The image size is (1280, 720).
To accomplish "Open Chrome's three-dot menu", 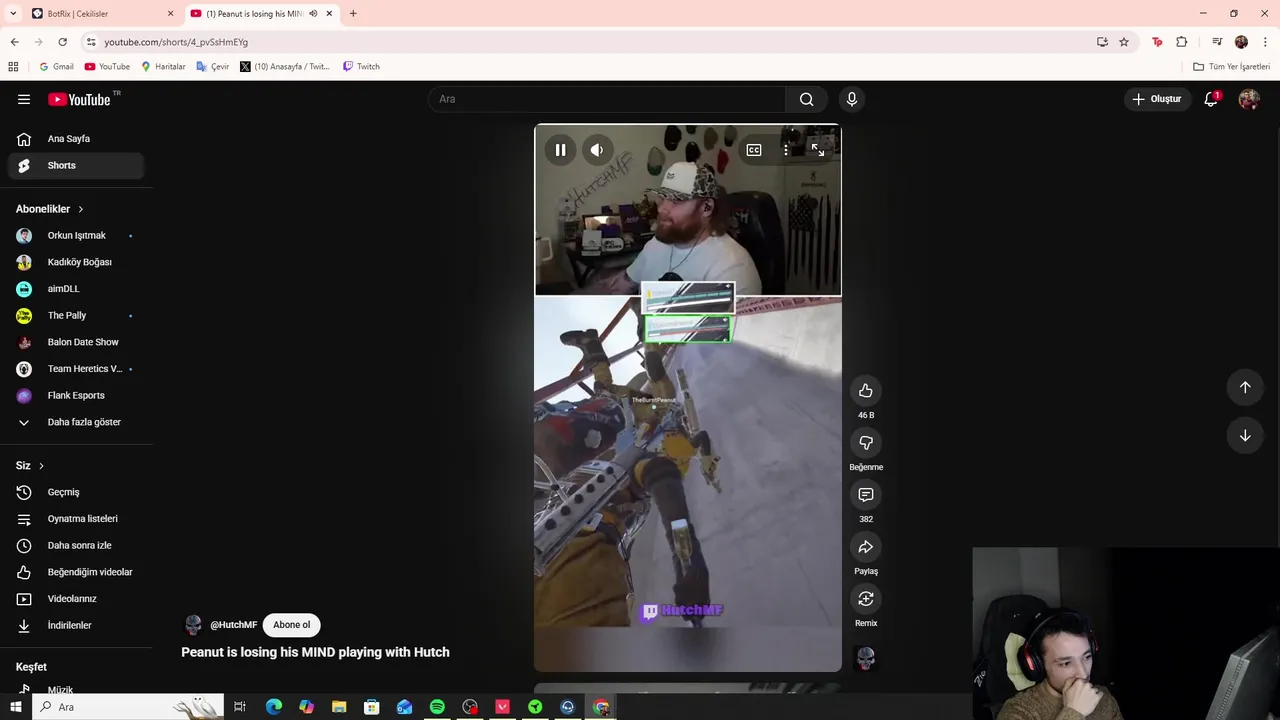I will 1265,42.
